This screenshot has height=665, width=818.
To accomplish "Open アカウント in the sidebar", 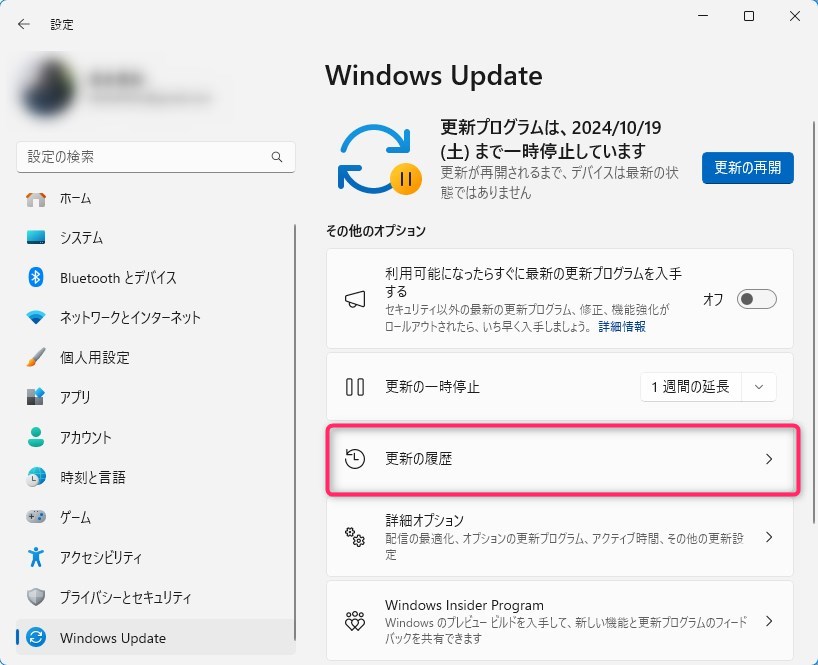I will pyautogui.click(x=86, y=438).
